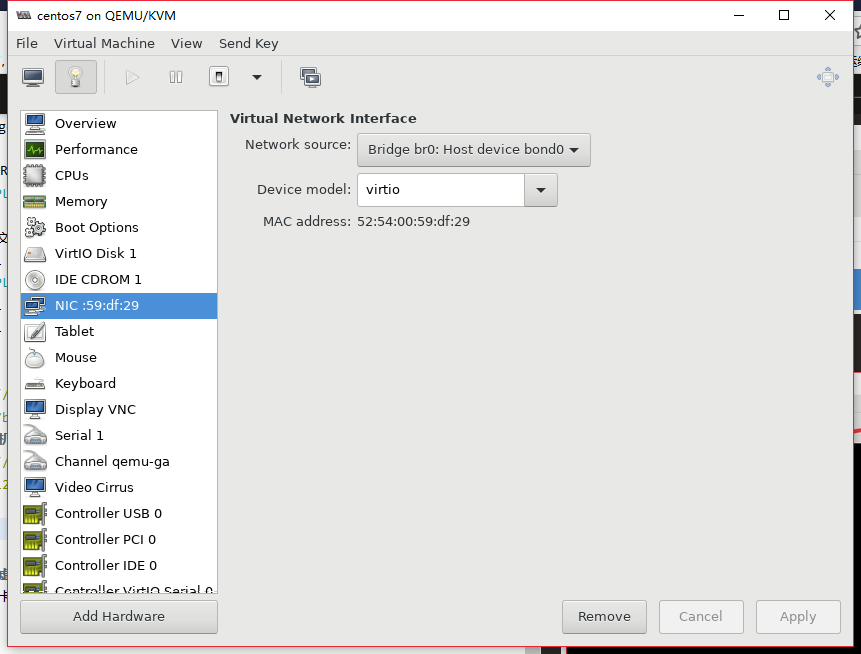Screen dimensions: 861x654
Task: Open the Send Key menu
Action: click(248, 43)
